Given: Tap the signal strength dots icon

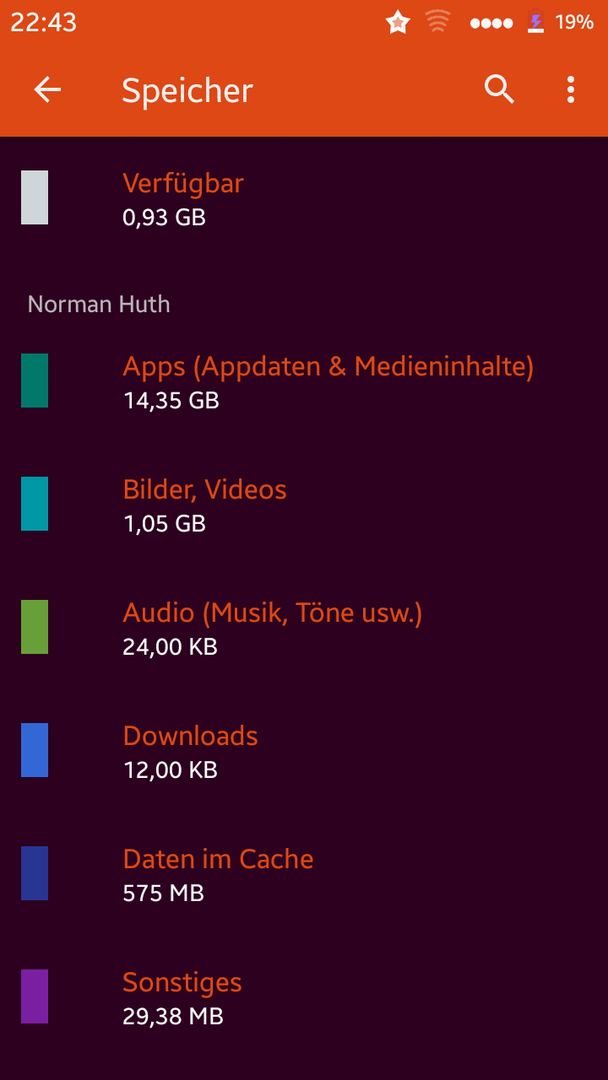Looking at the screenshot, I should 492,23.
